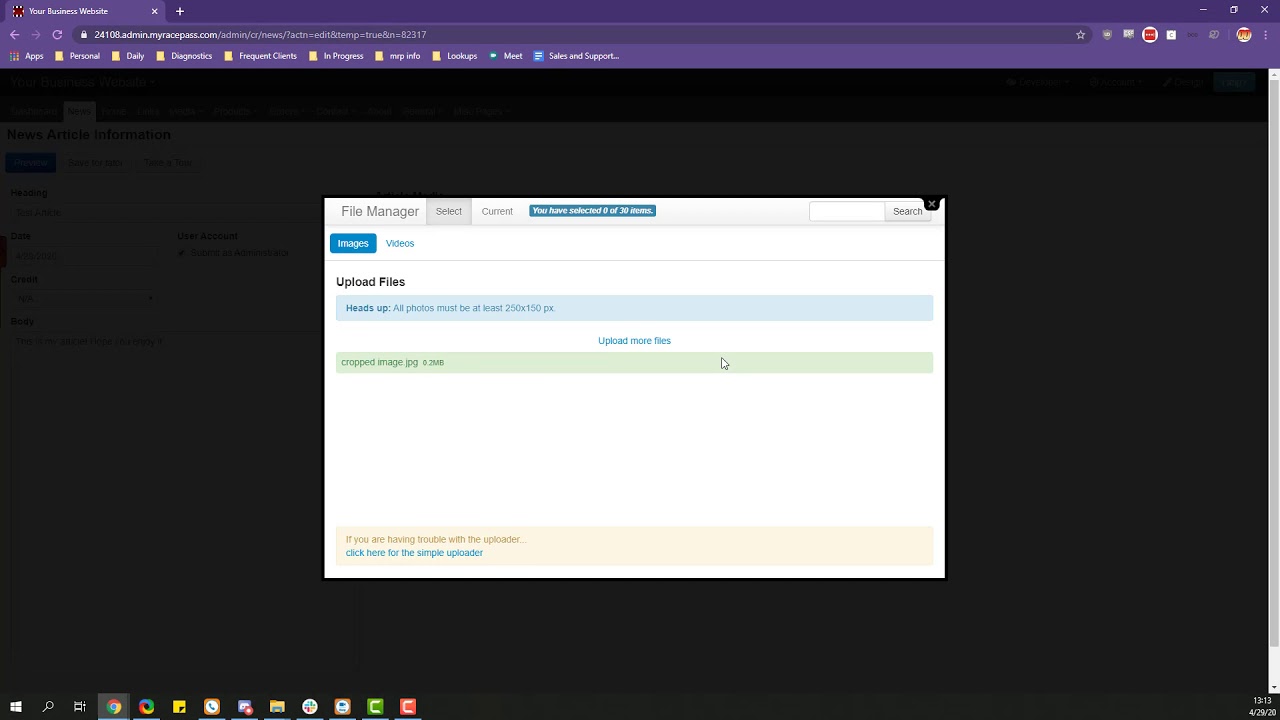Open the simple uploader link
Viewport: 1280px width, 720px height.
coord(414,553)
